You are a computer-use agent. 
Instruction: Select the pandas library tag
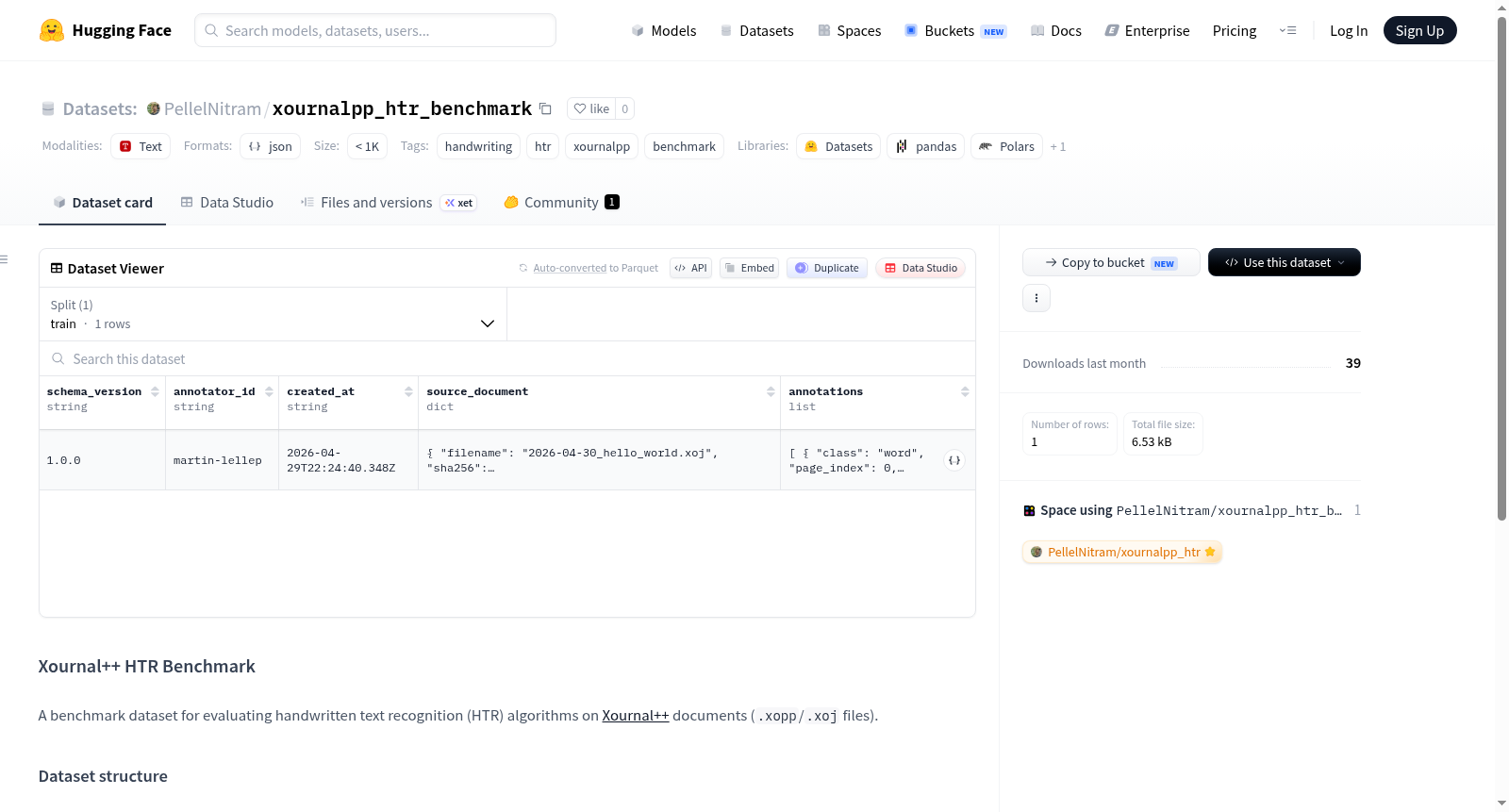[926, 146]
